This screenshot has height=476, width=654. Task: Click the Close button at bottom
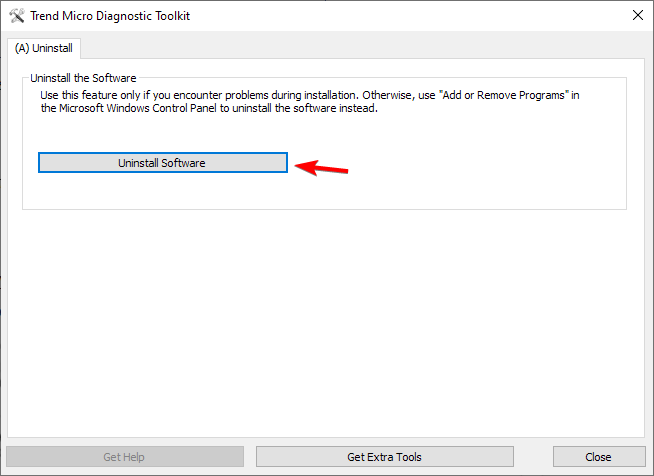pyautogui.click(x=599, y=457)
